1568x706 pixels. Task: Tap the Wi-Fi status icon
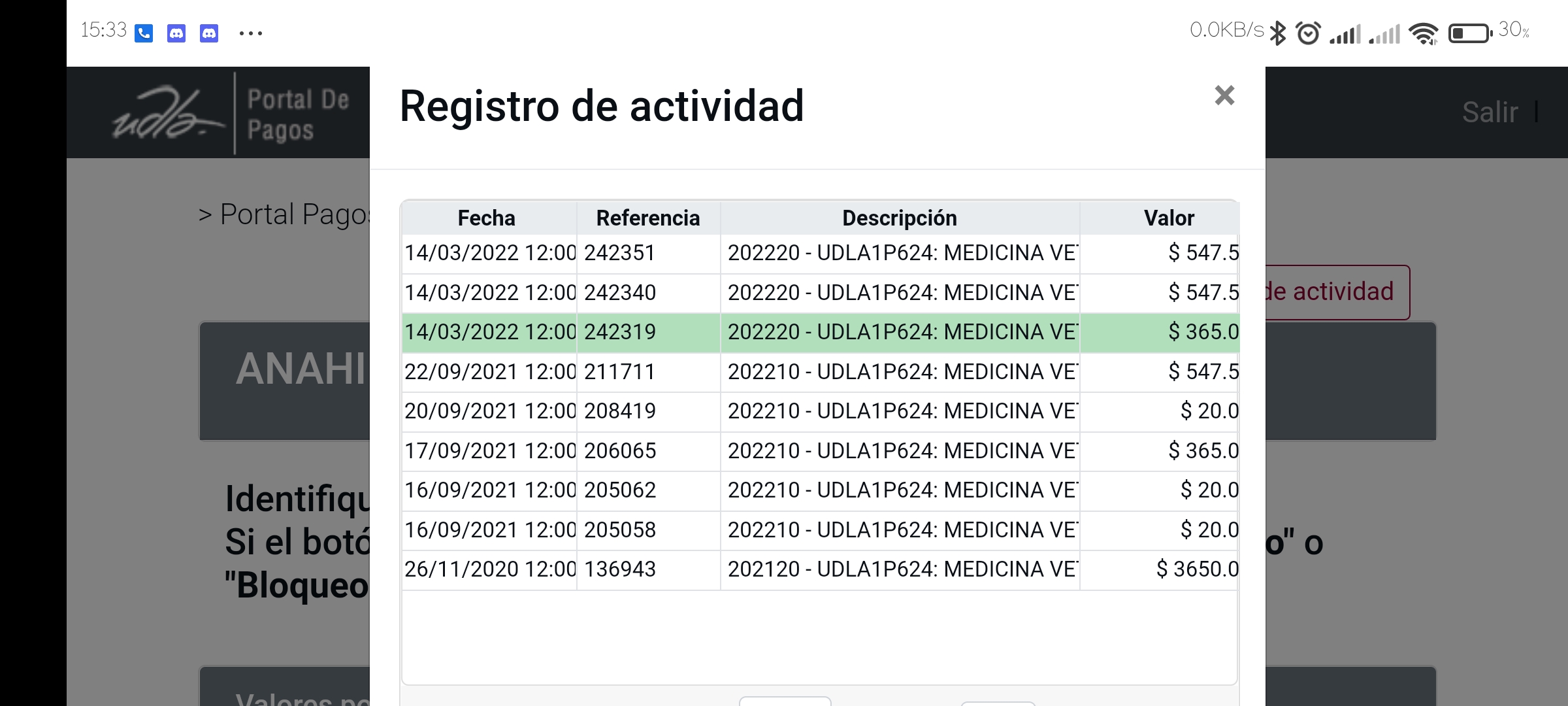tap(1423, 33)
